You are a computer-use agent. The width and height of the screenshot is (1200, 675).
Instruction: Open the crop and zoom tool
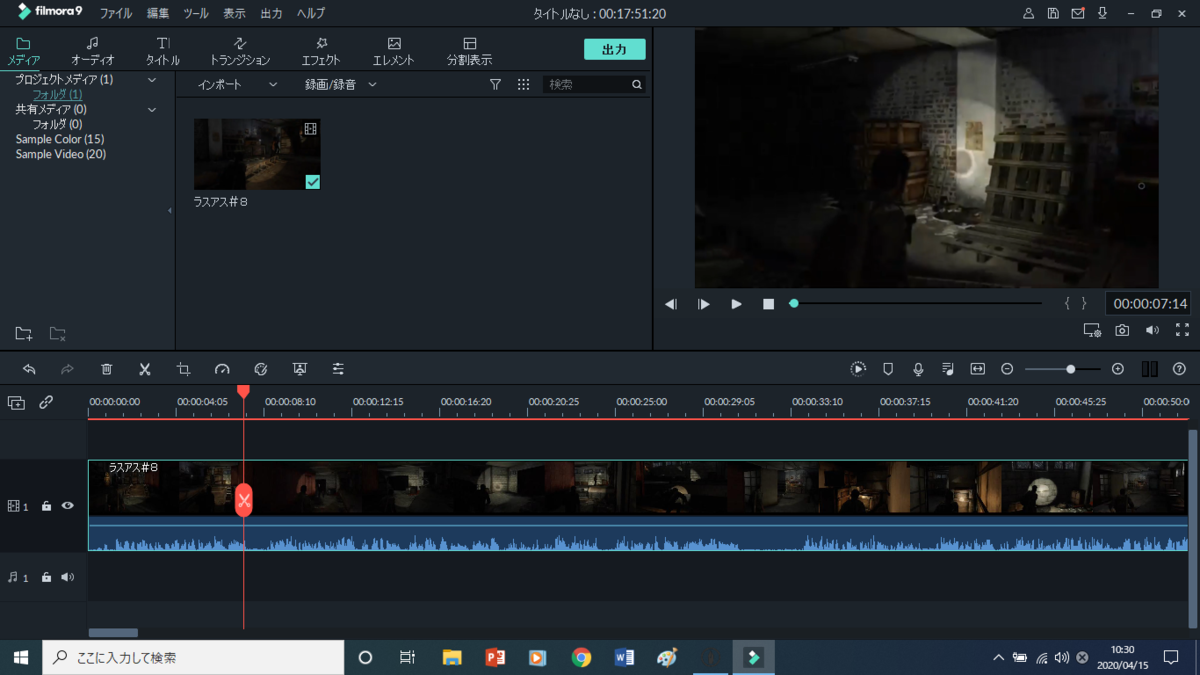point(183,369)
